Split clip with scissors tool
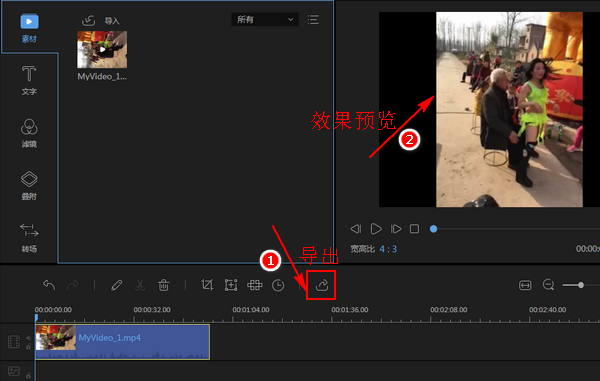The image size is (600, 381). click(x=140, y=285)
